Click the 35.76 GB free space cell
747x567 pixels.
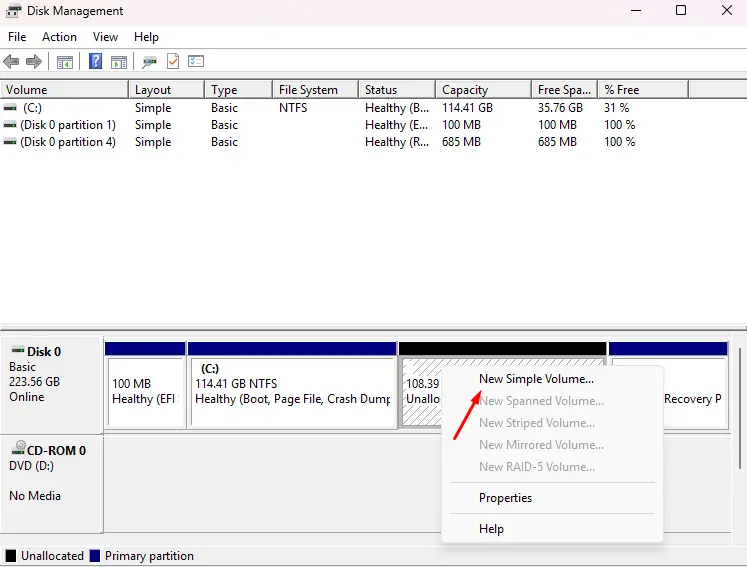pyautogui.click(x=560, y=108)
